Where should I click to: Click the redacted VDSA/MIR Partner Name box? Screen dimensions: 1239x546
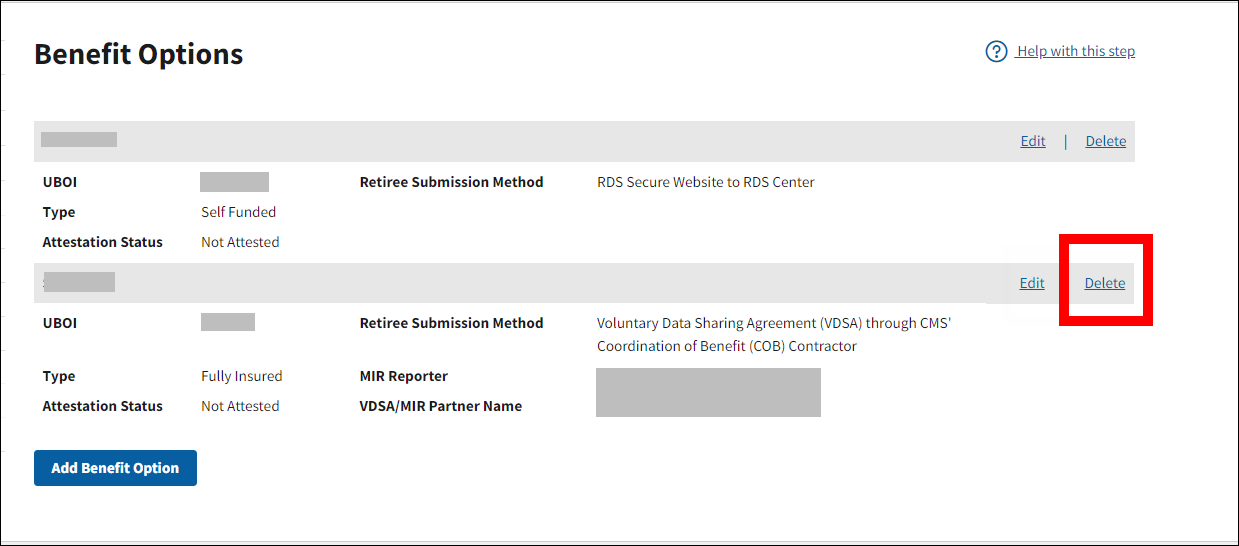click(708, 392)
